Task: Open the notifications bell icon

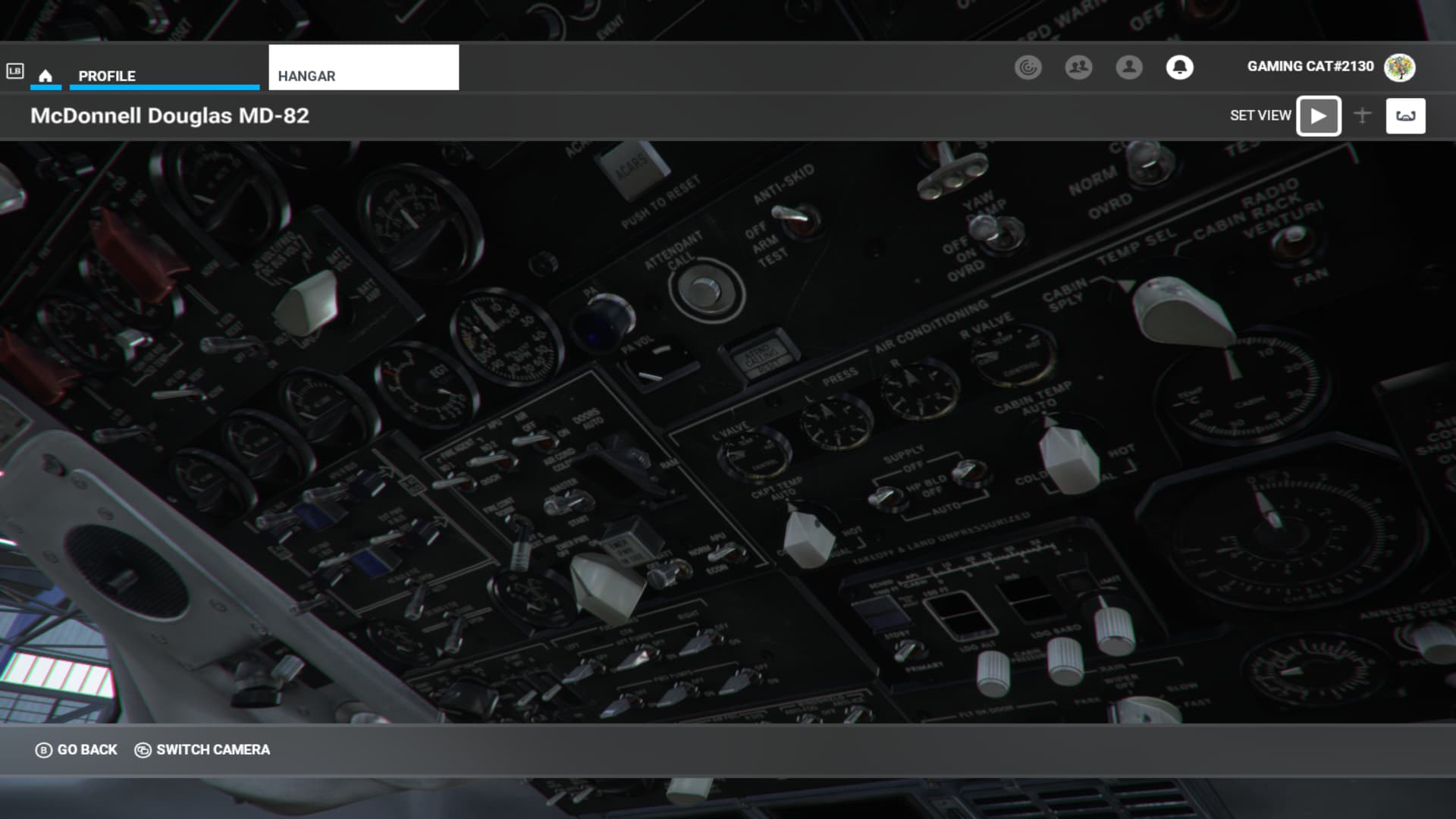Action: [x=1179, y=67]
